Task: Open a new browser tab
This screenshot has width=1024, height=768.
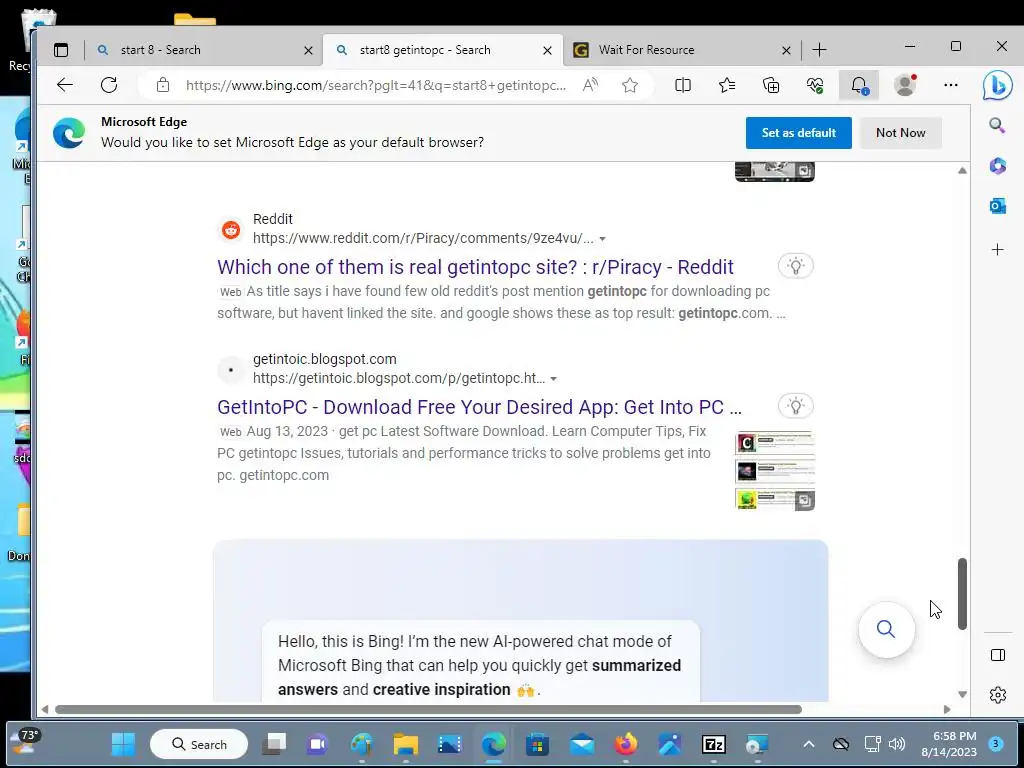Action: (820, 50)
